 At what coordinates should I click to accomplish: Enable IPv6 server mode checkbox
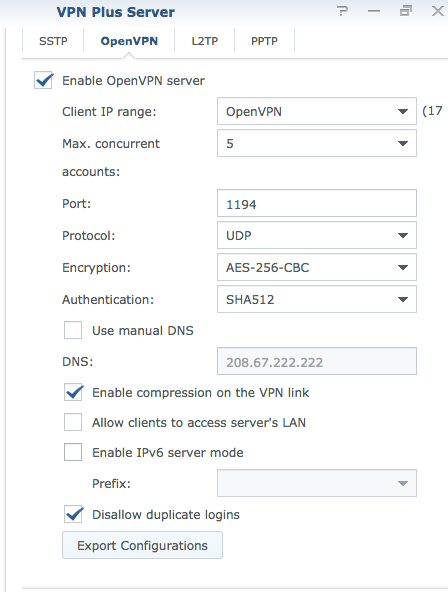pos(73,452)
